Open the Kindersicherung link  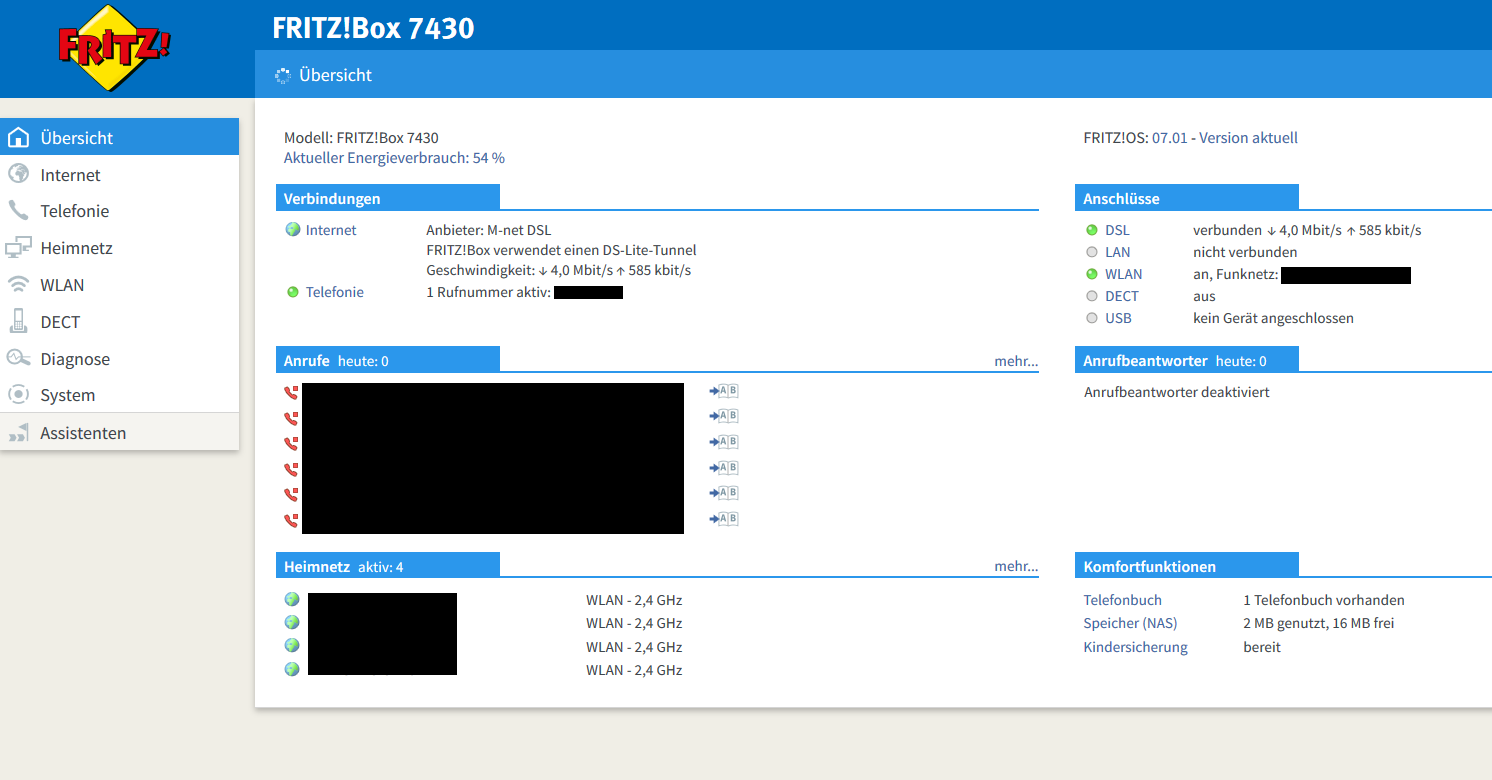coord(1136,647)
